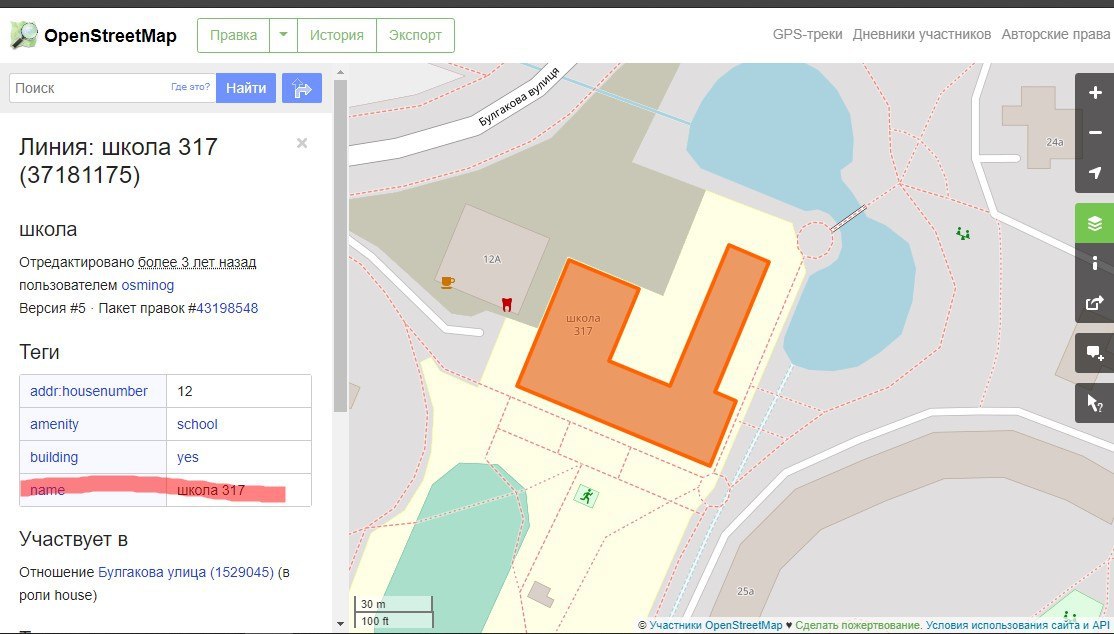The width and height of the screenshot is (1114, 634).
Task: Click the OpenStreetMap magnifier logo
Action: pos(23,35)
